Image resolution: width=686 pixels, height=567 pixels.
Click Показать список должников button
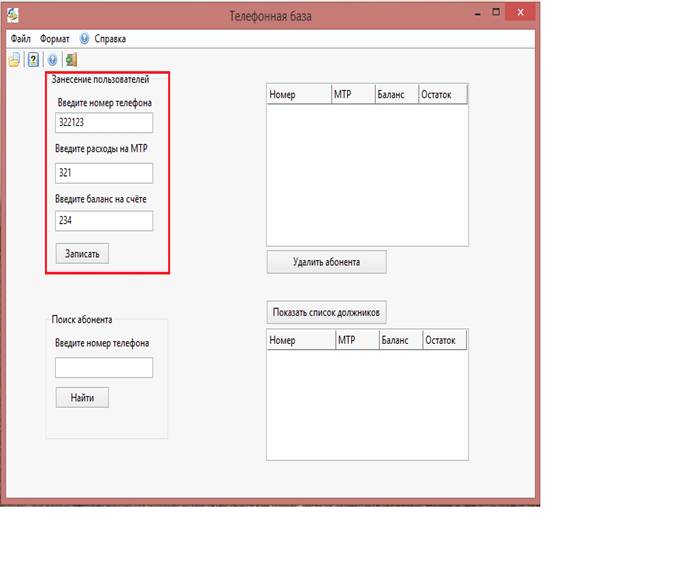[x=326, y=312]
